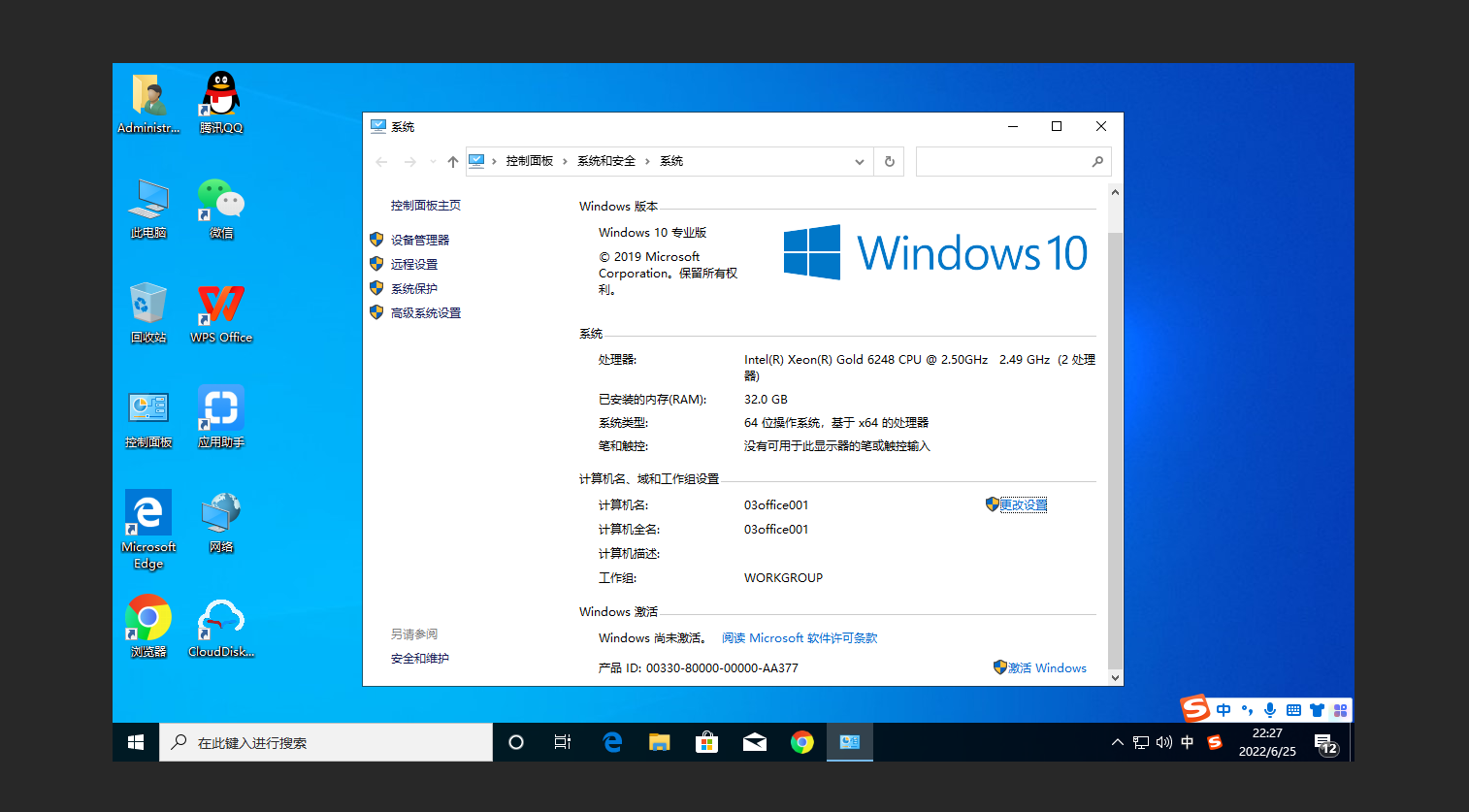This screenshot has height=812, width=1469.
Task: Open Chrome from the taskbar
Action: click(x=801, y=742)
